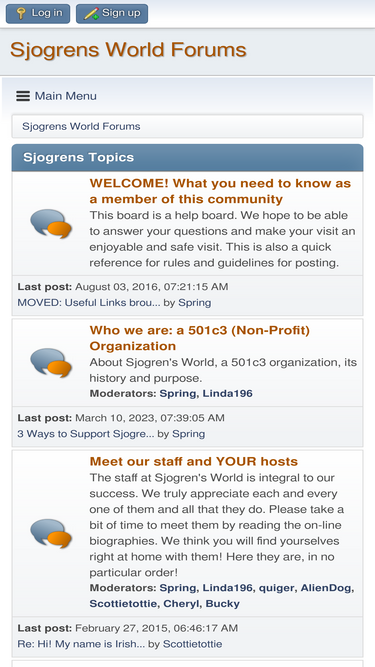Open the 3 Ways to Support Sjogre... post
375x667 pixels.
click(85, 434)
